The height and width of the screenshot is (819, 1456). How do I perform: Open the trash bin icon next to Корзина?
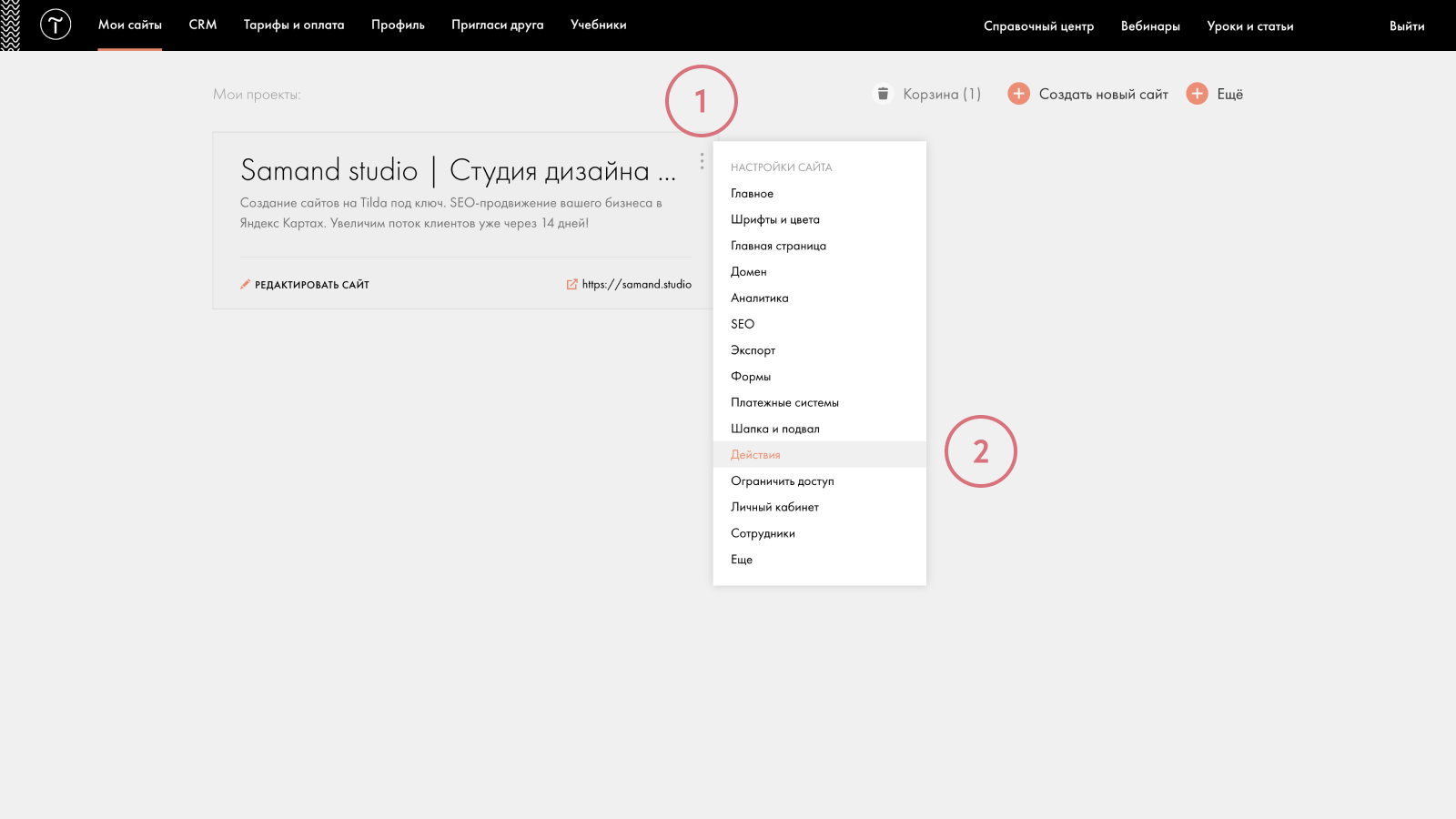[x=883, y=94]
